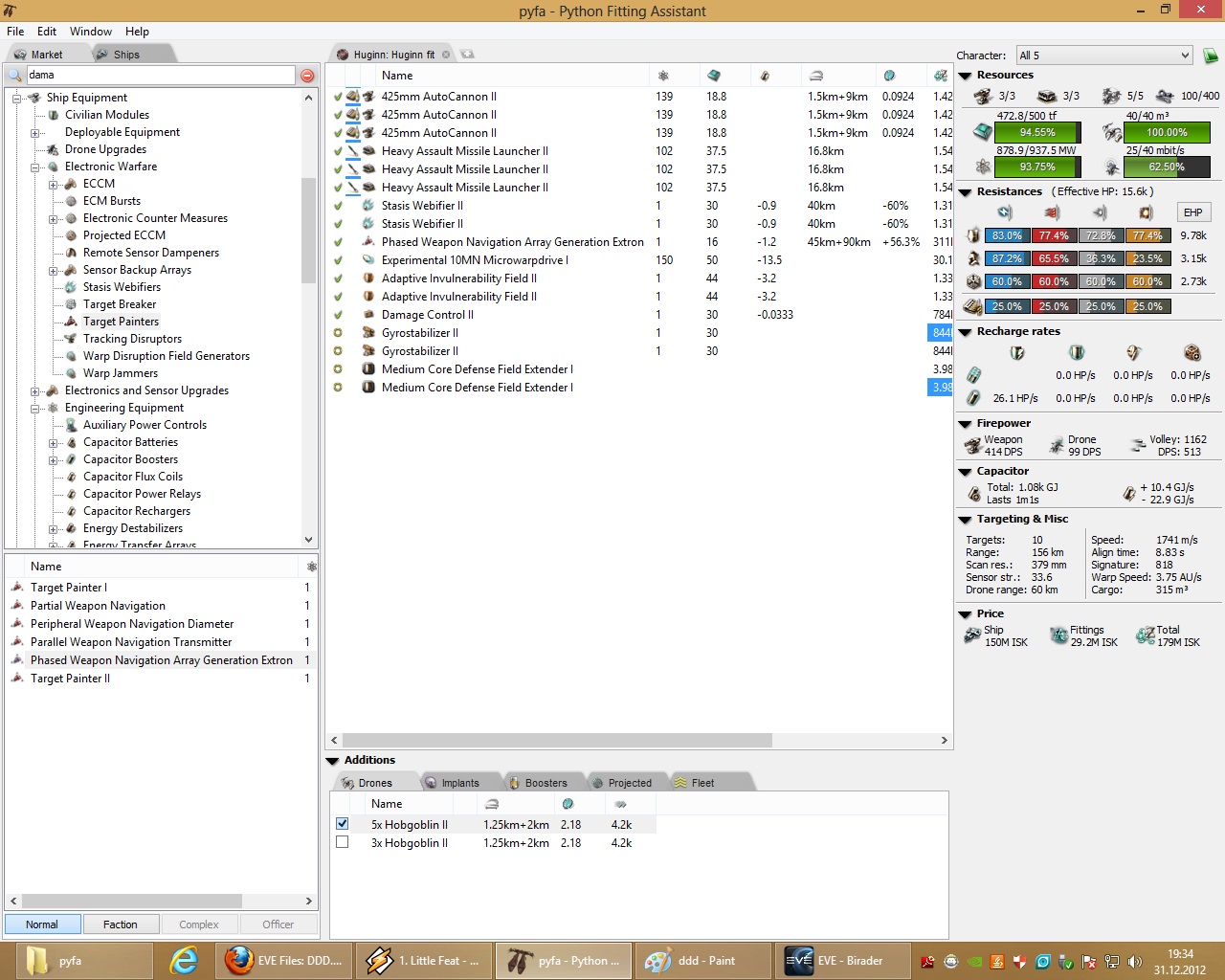Tick the 3x Hobgoblin II drone checkbox
This screenshot has height=980, width=1225.
[x=342, y=842]
